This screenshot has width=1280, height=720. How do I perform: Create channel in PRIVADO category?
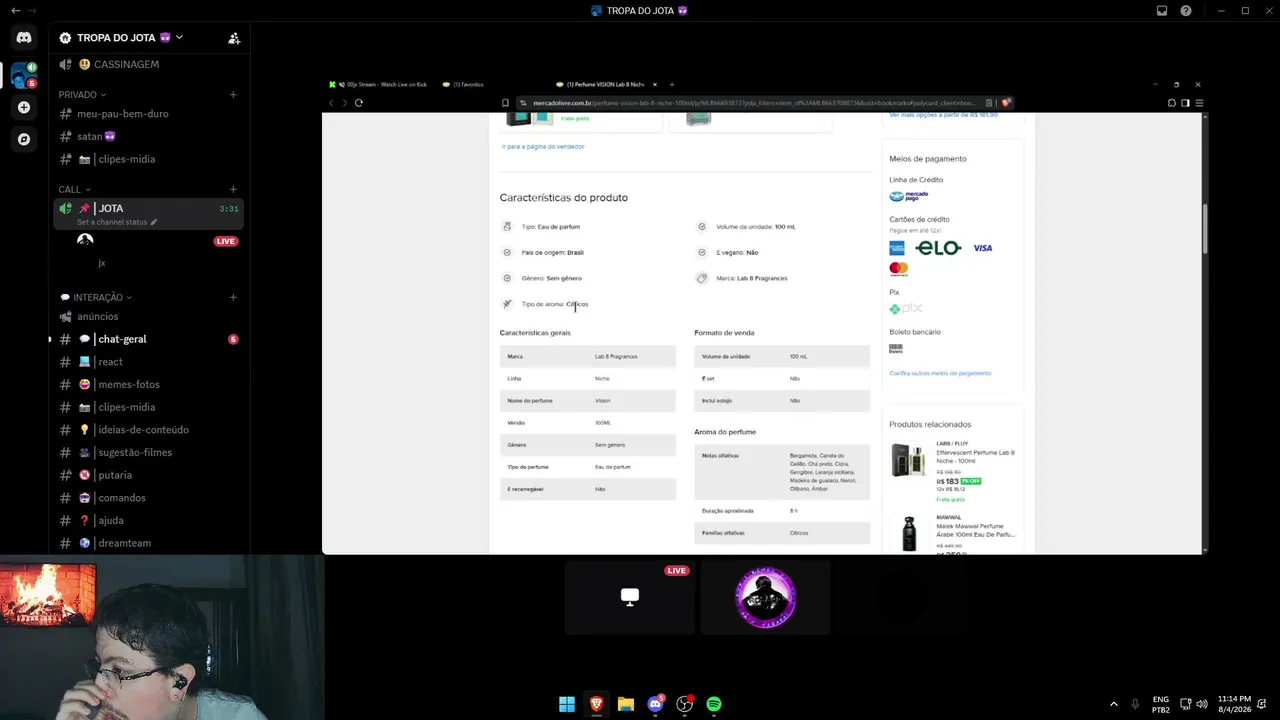tap(233, 95)
